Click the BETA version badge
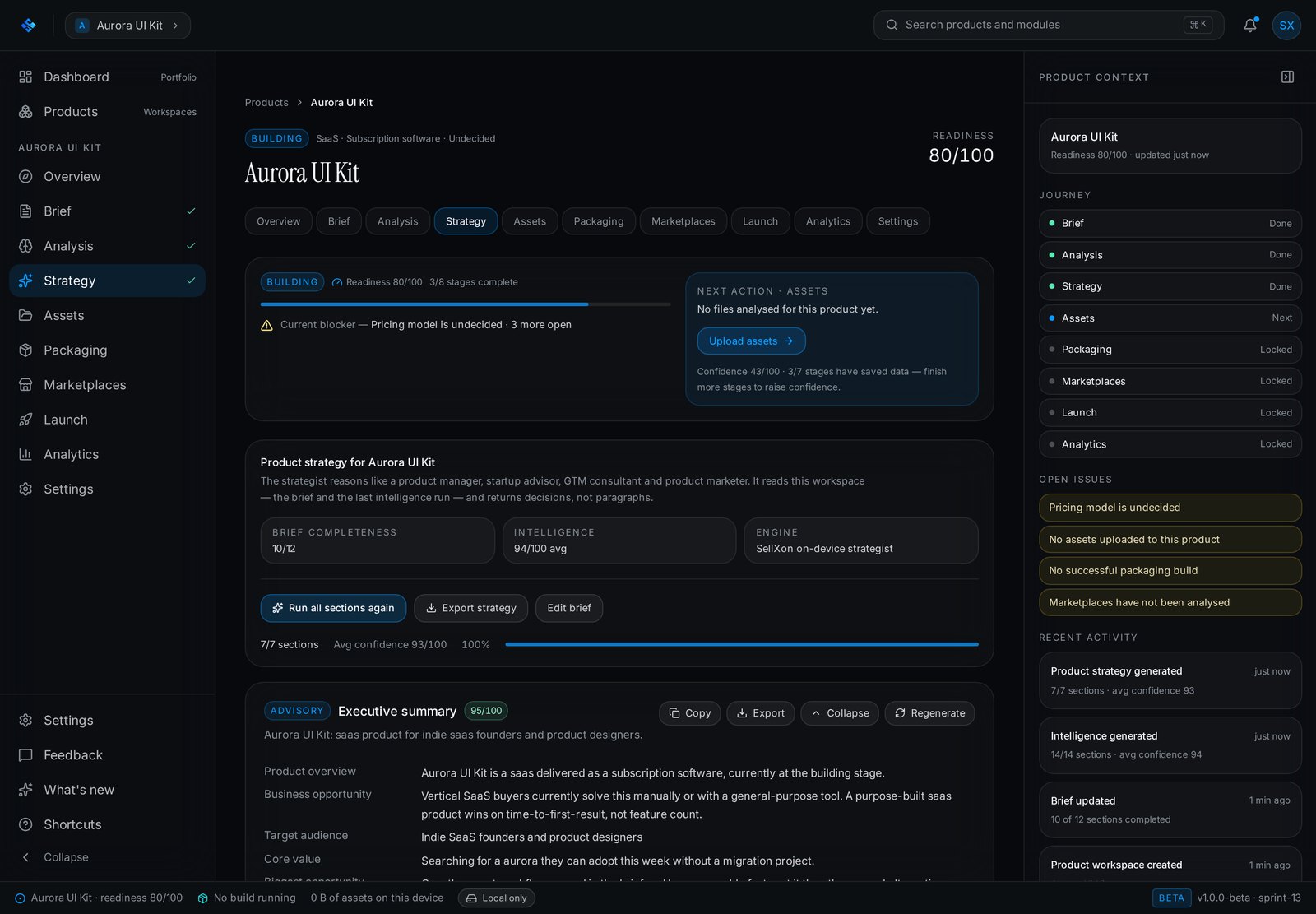This screenshot has width=1316, height=914. (1171, 898)
